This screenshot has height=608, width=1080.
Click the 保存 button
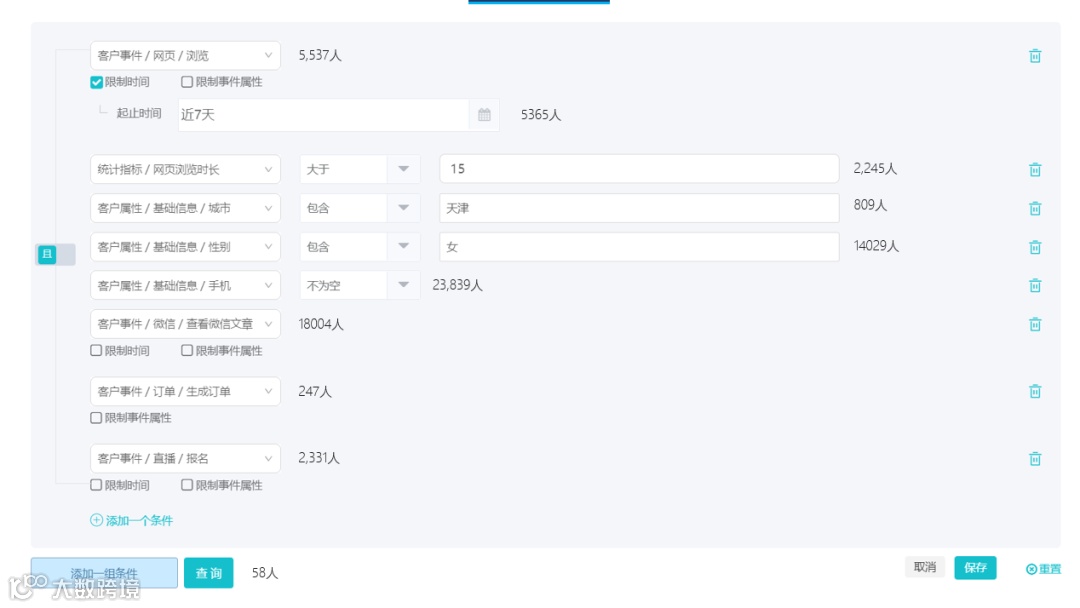[975, 568]
